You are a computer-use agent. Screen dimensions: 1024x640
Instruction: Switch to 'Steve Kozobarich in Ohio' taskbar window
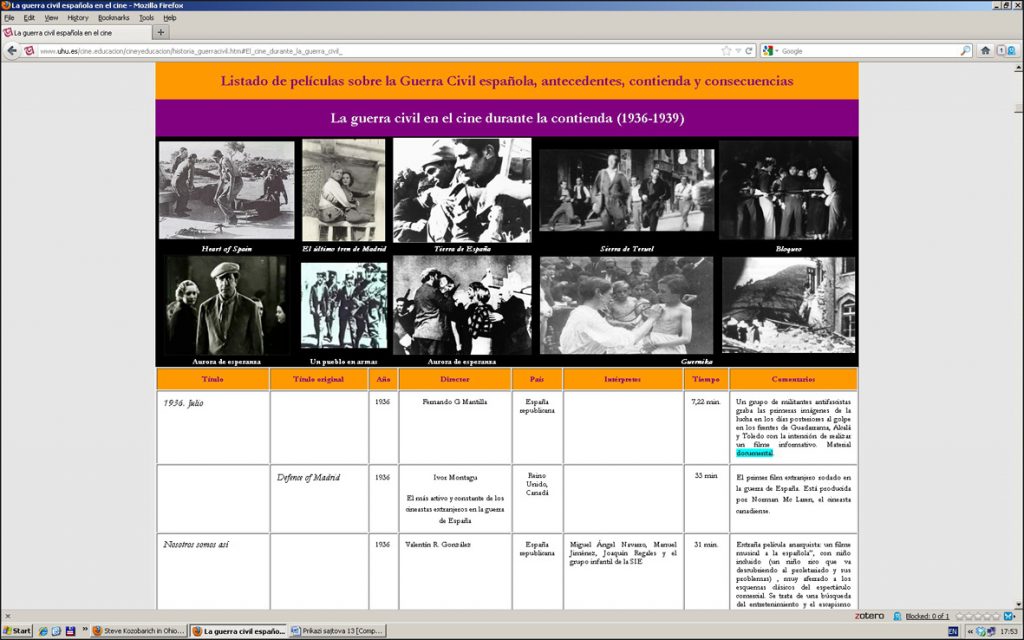[138, 631]
